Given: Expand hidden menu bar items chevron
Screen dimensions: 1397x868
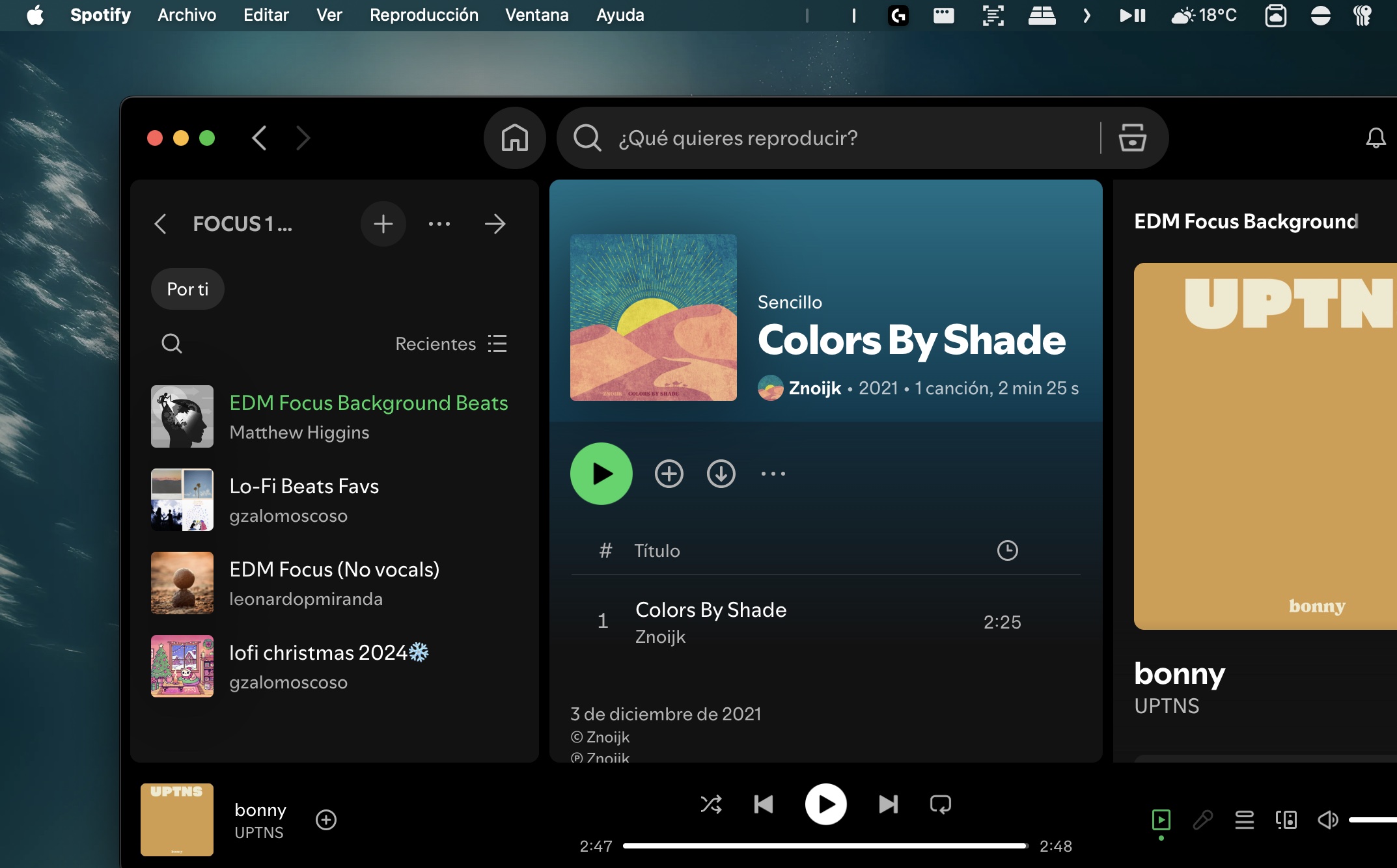Looking at the screenshot, I should (x=1086, y=15).
